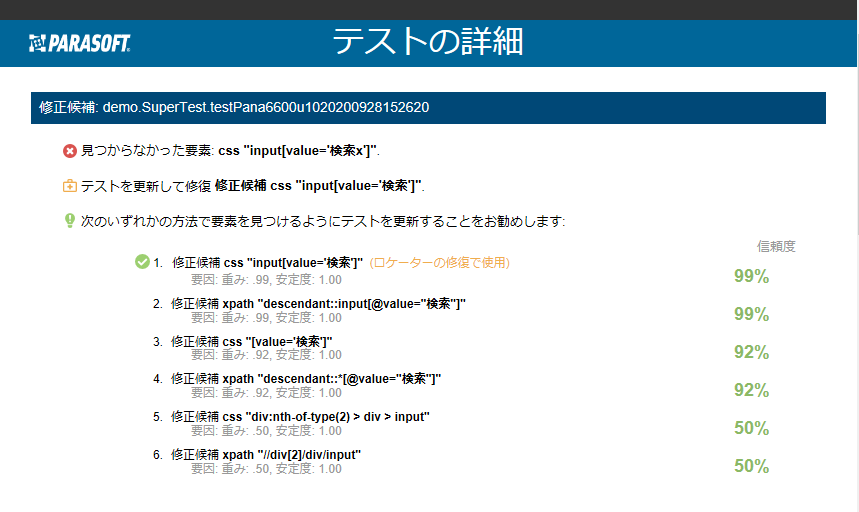Select candidate 5 css div:nth-of-type(2) > div > input

[300, 417]
